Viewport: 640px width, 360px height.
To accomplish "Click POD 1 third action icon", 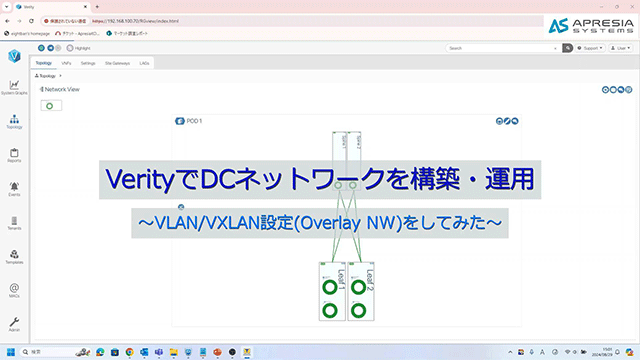I will coord(515,121).
